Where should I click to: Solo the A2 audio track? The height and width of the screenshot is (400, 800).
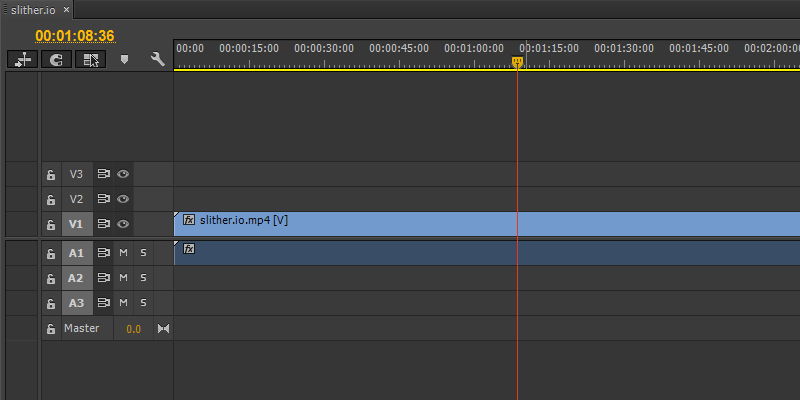click(x=143, y=278)
